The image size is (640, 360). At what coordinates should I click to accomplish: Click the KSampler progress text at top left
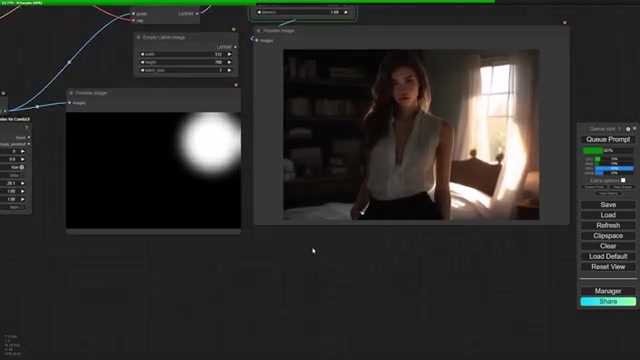click(22, 2)
